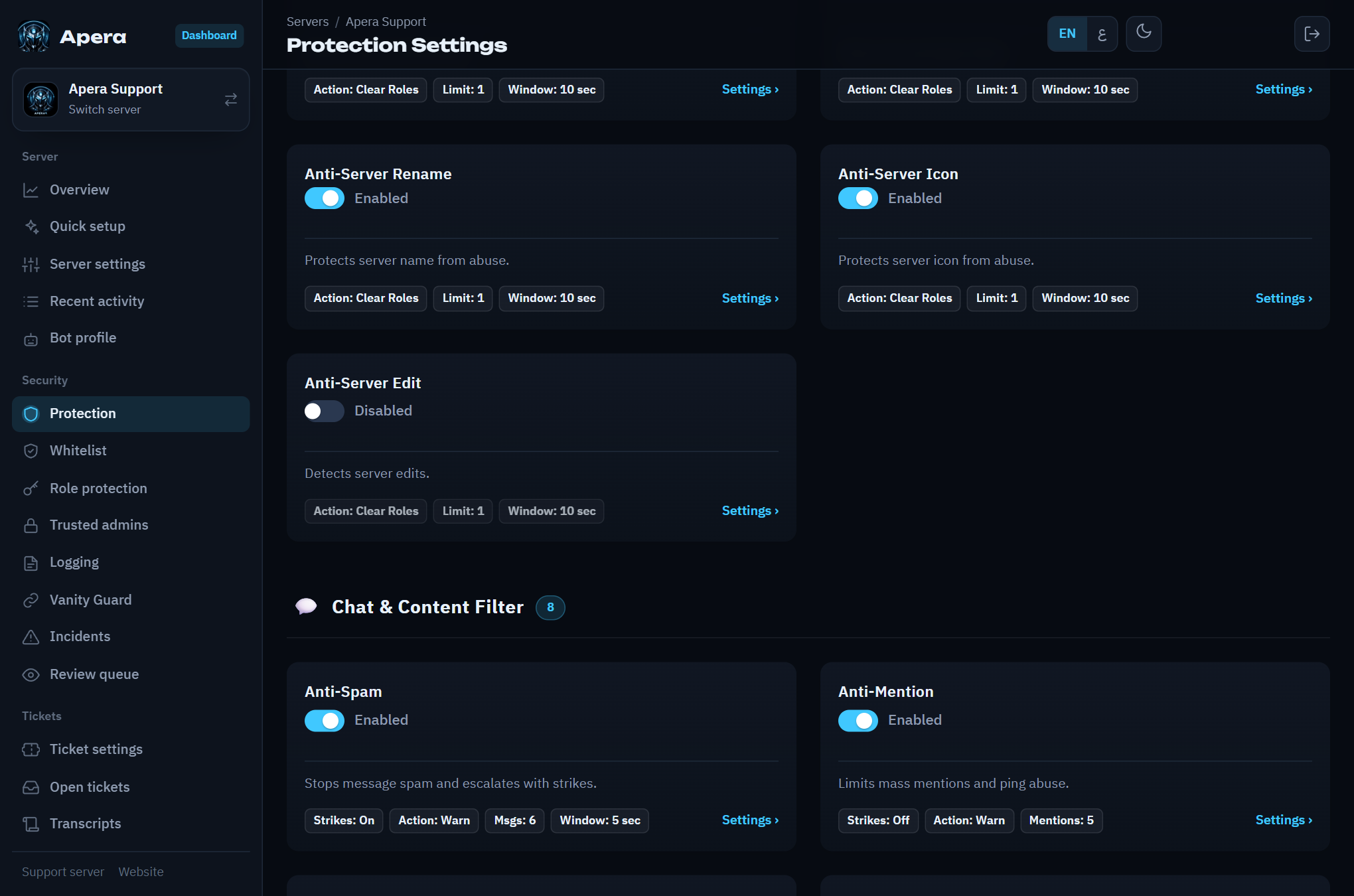Open Settings for Anti-Server Edit
The height and width of the screenshot is (896, 1354).
click(x=750, y=511)
